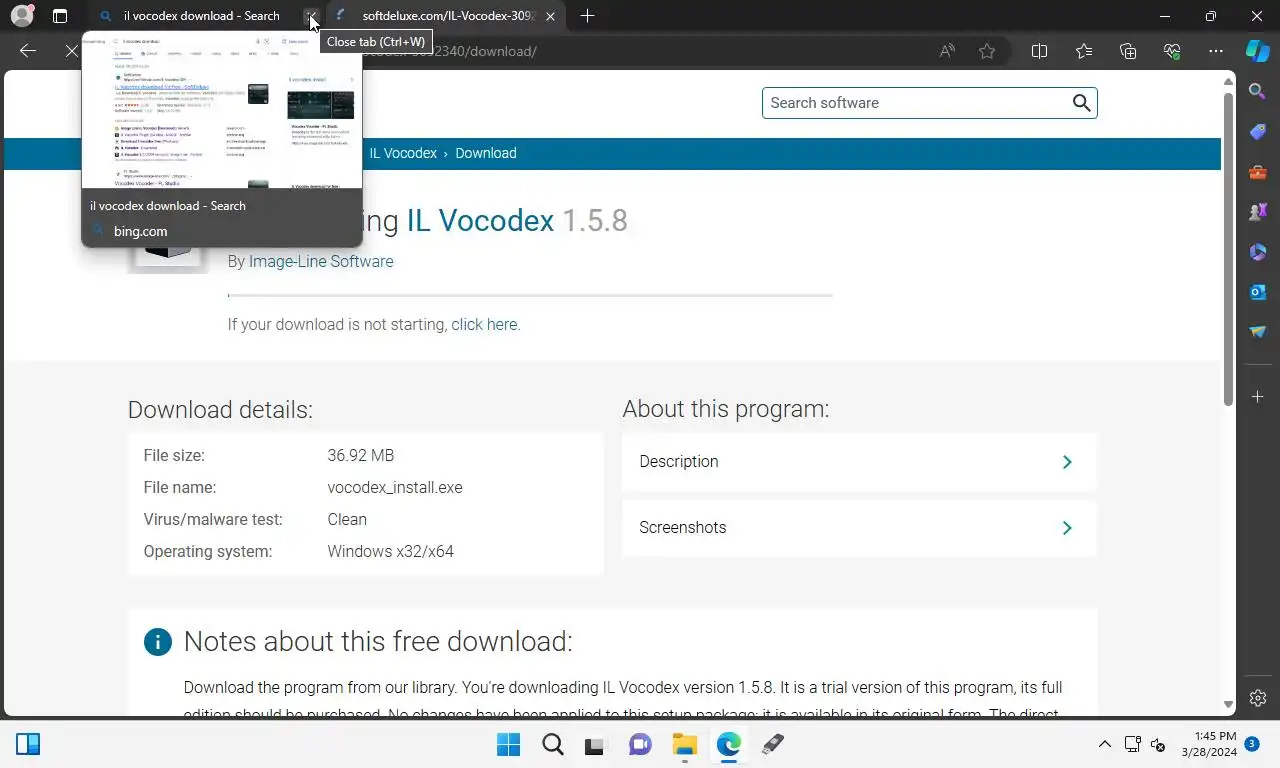Screen dimensions: 1280x768
Task: Select file name vocodex_install.exe text
Action: click(x=395, y=487)
